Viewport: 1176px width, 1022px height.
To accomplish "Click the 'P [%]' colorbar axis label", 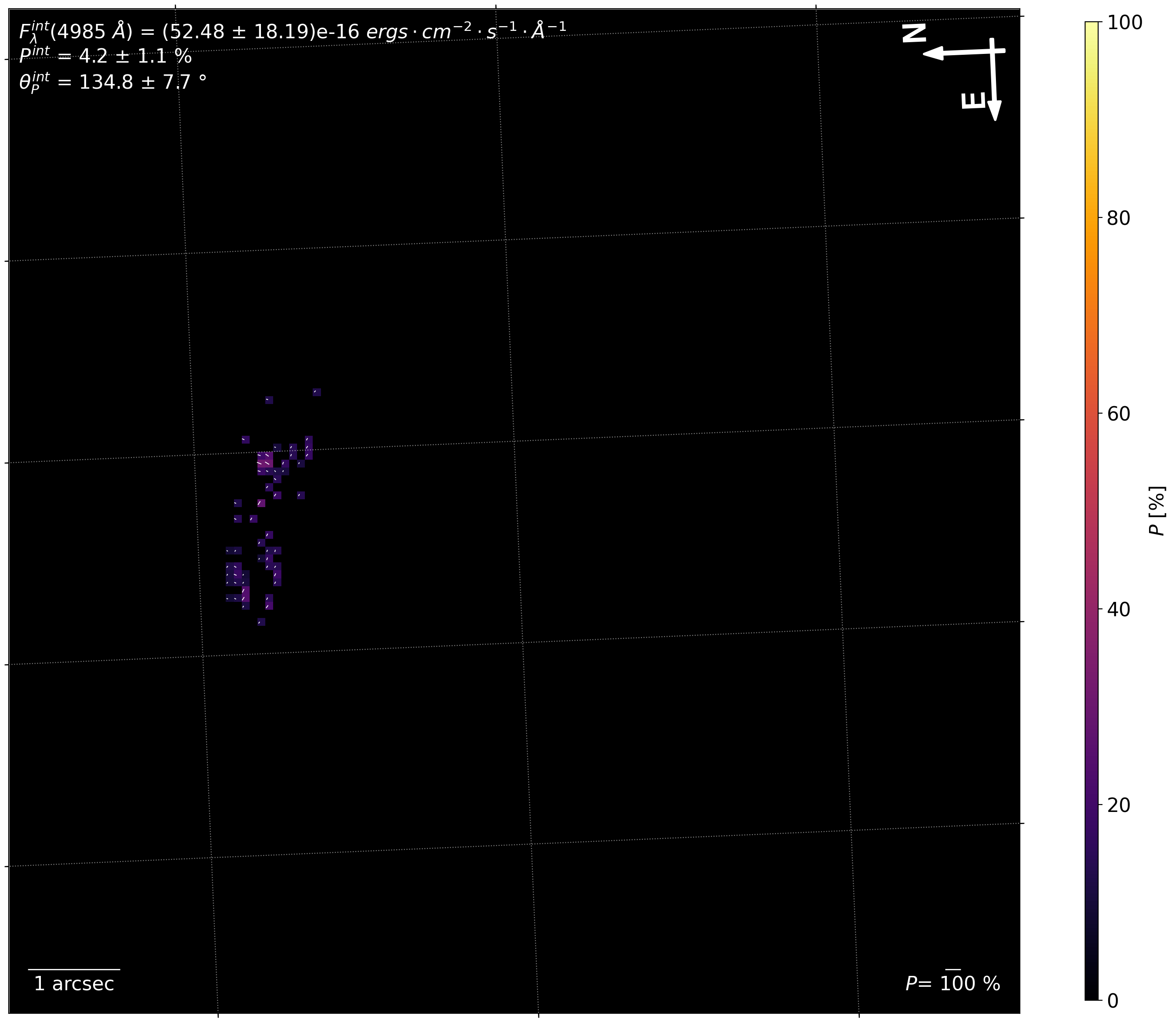I will tap(1158, 511).
